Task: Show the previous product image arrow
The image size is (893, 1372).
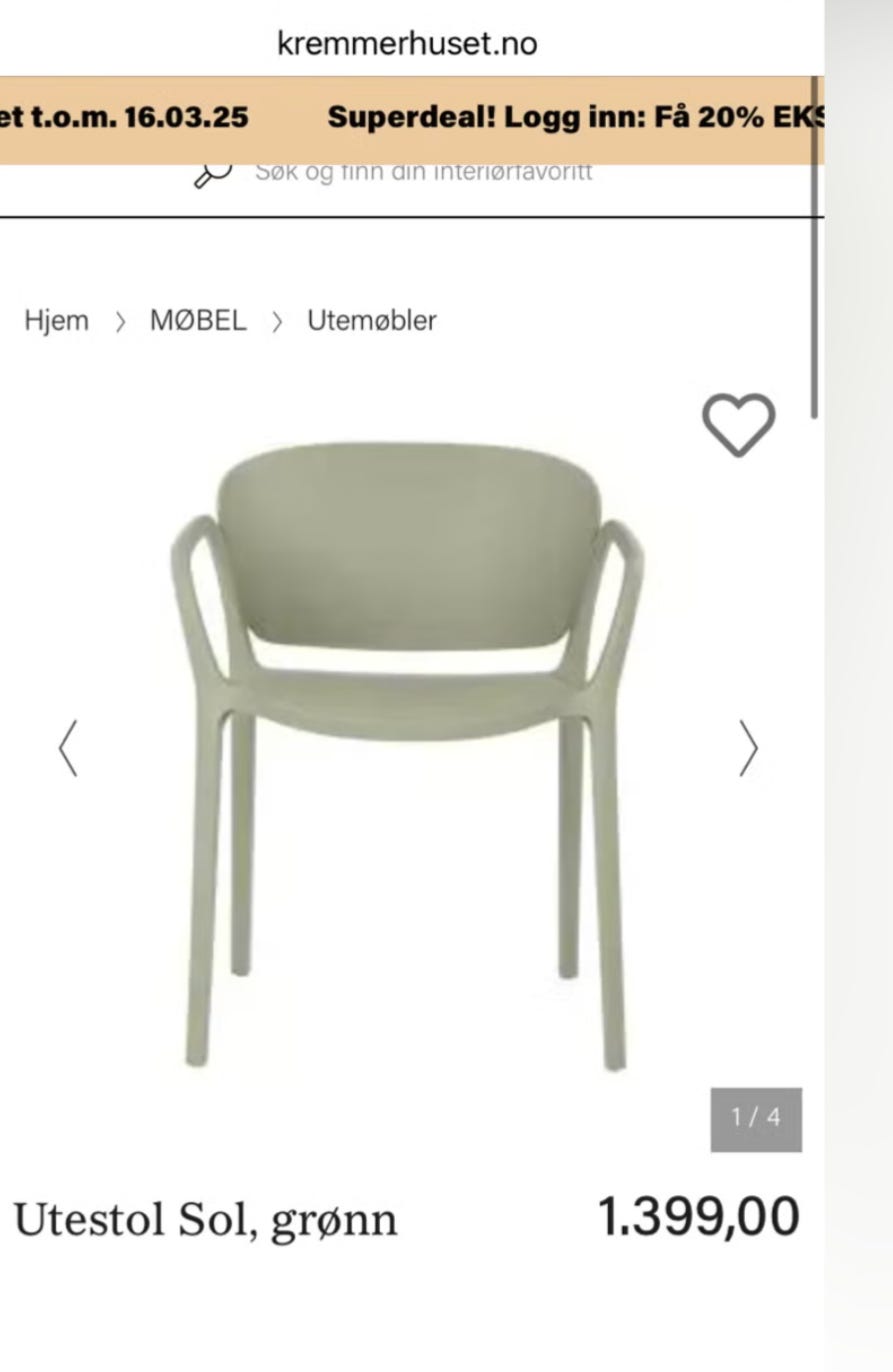Action: pyautogui.click(x=68, y=749)
